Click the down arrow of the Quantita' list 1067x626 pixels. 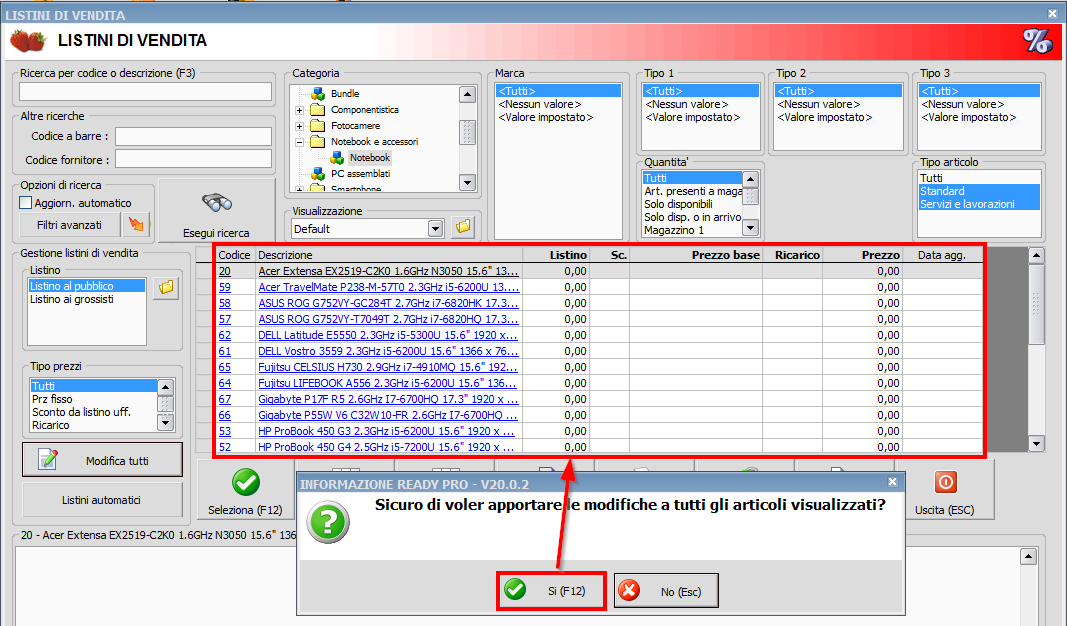pyautogui.click(x=750, y=228)
